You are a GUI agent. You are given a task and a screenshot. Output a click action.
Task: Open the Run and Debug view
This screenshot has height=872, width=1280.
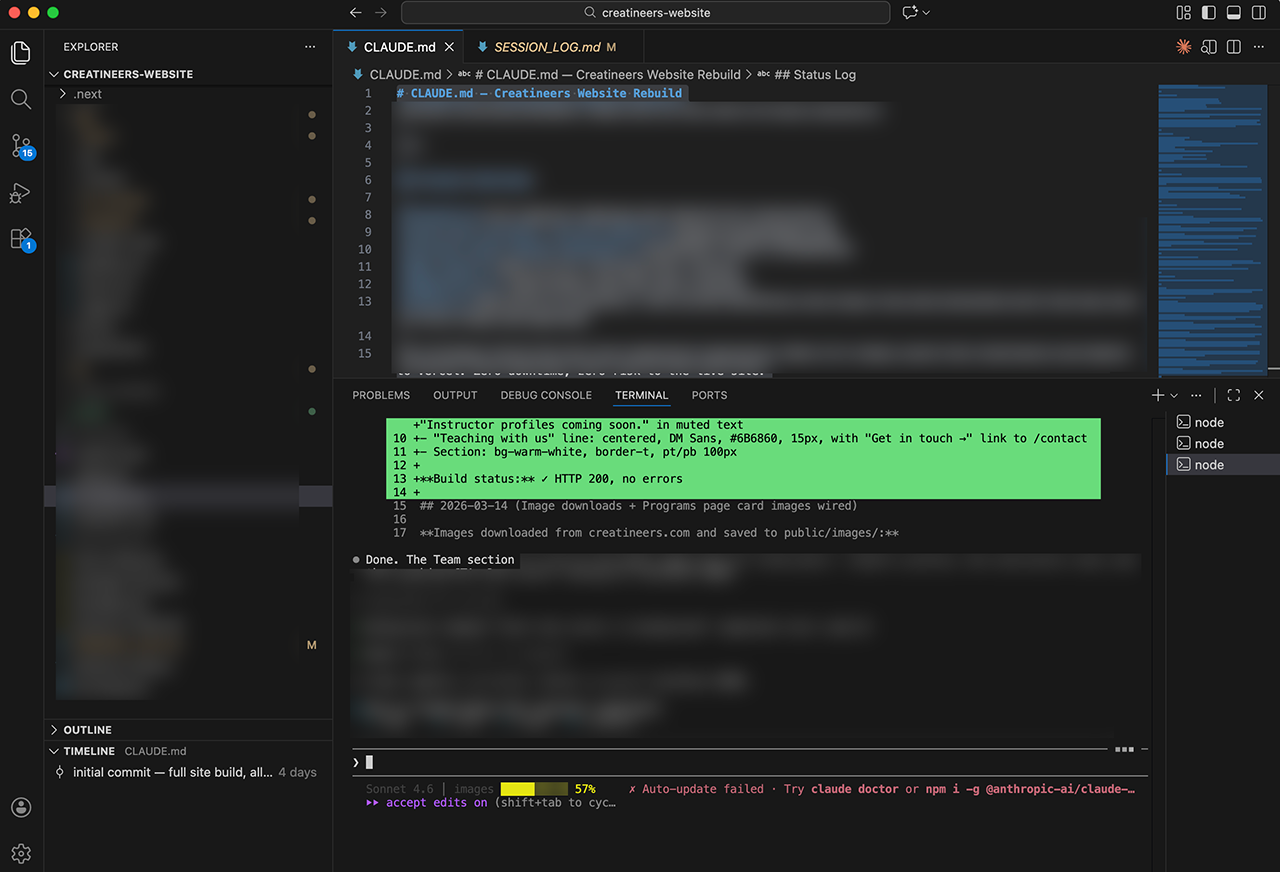21,193
